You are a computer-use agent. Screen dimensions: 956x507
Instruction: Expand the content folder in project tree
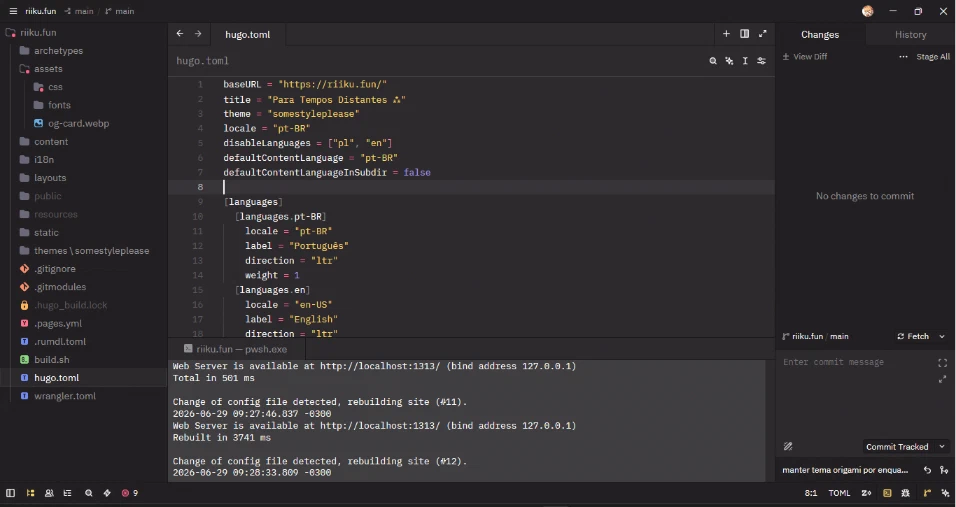point(51,141)
